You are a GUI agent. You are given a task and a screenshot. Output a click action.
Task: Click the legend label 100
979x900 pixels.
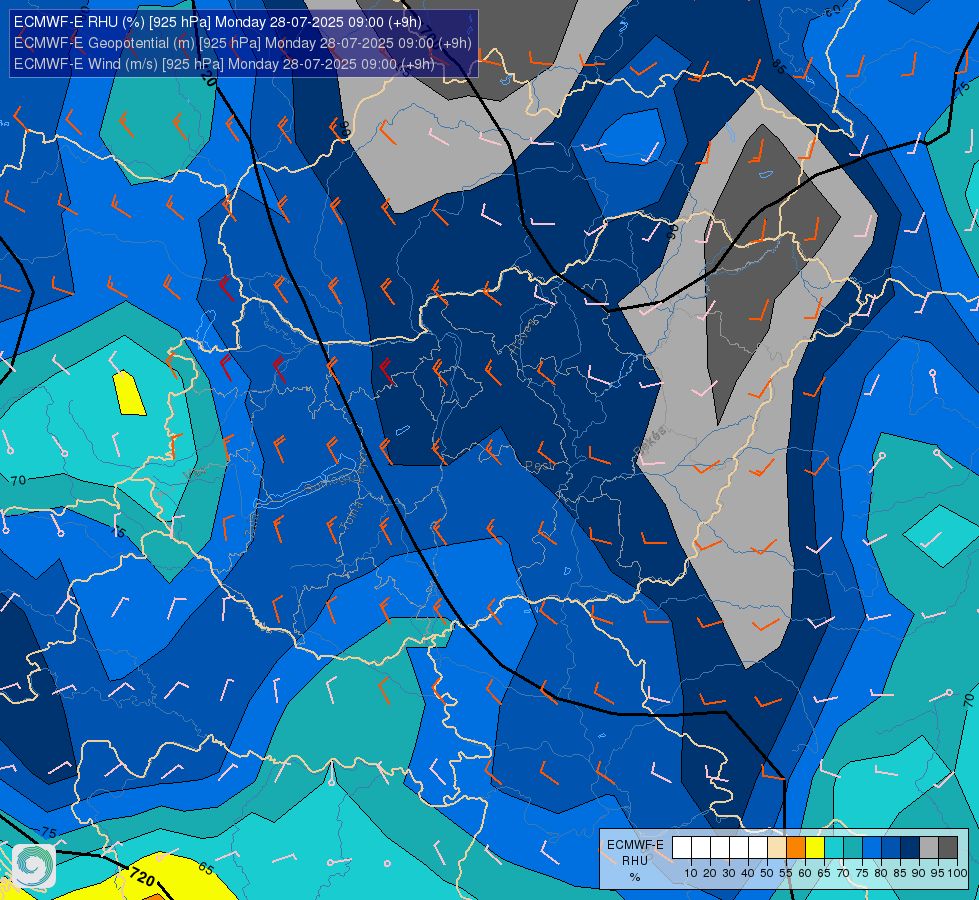[957, 873]
